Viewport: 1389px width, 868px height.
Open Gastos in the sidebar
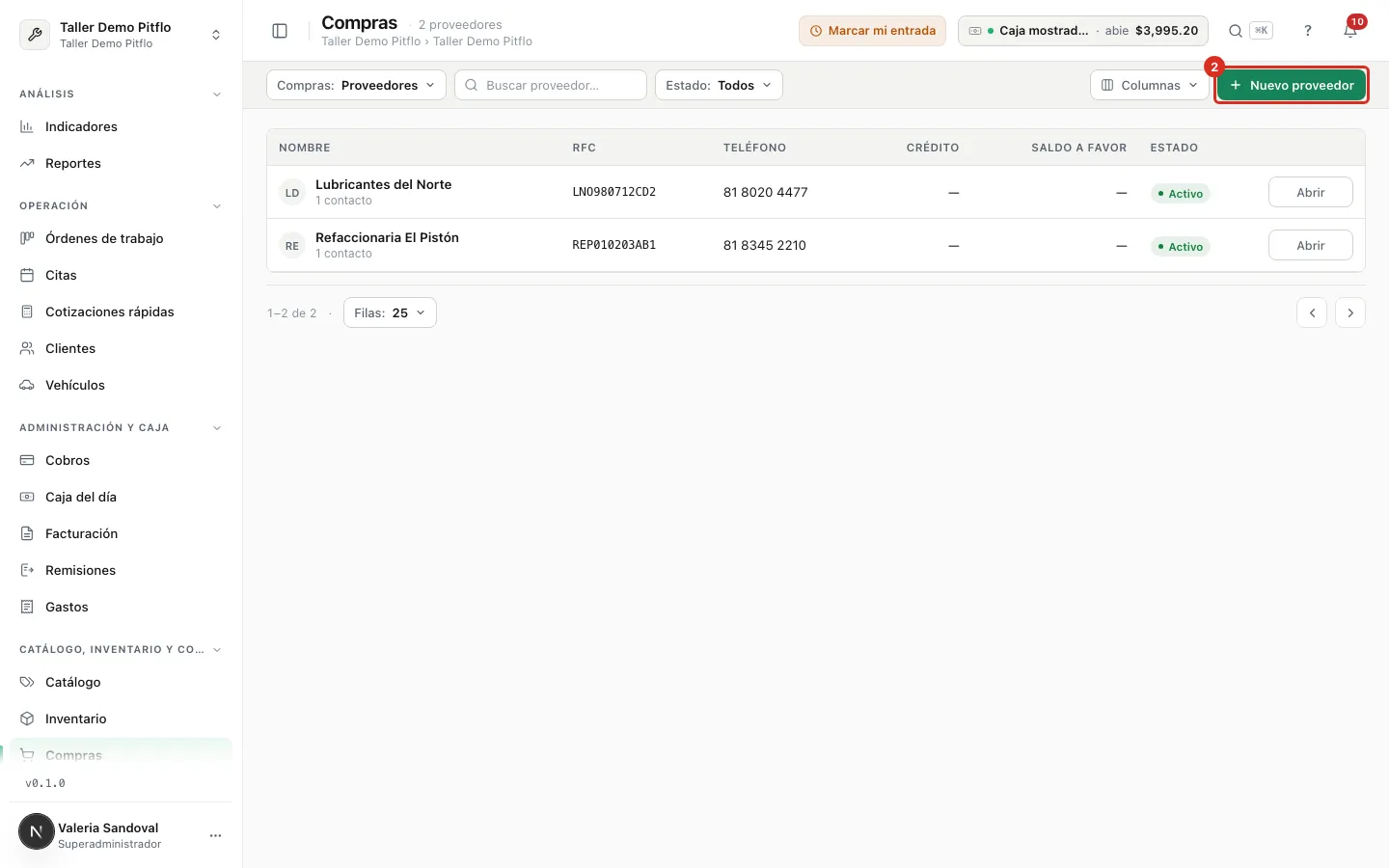tap(122, 607)
